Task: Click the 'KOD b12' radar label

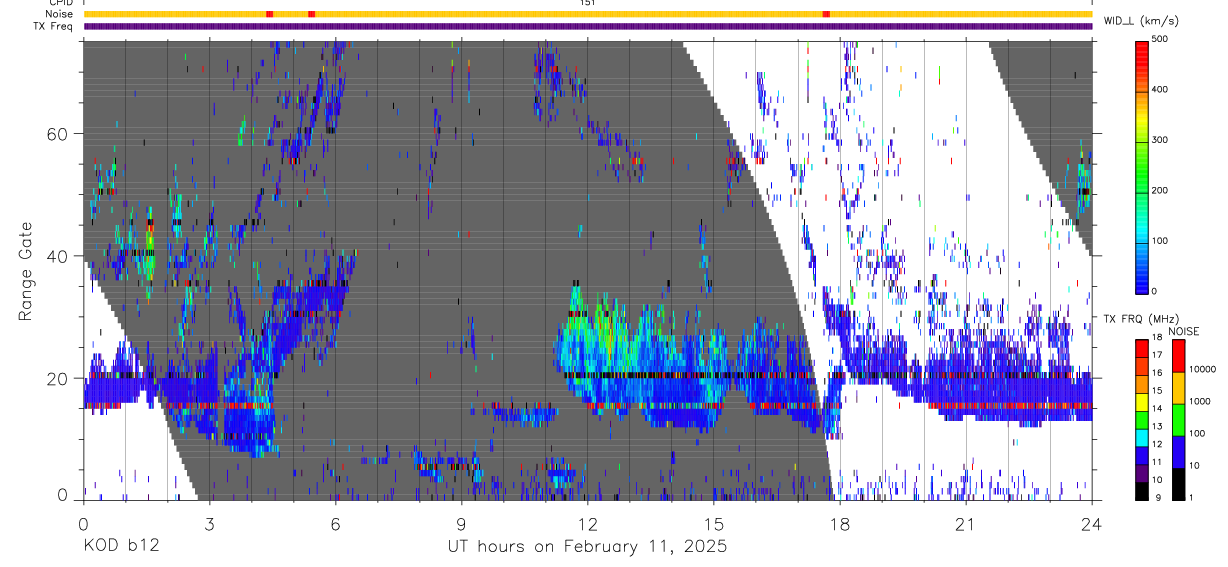Action: [x=120, y=547]
